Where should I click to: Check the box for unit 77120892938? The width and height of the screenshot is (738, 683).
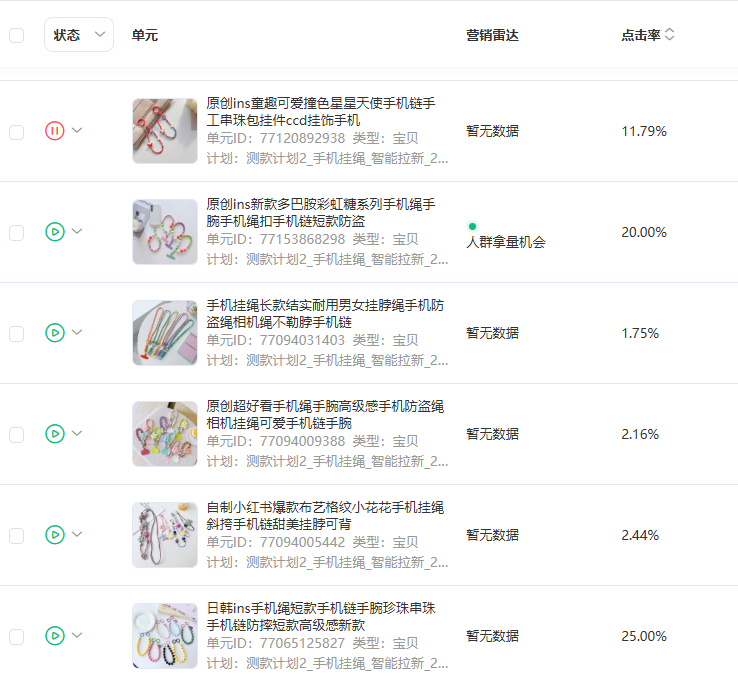tap(16, 132)
